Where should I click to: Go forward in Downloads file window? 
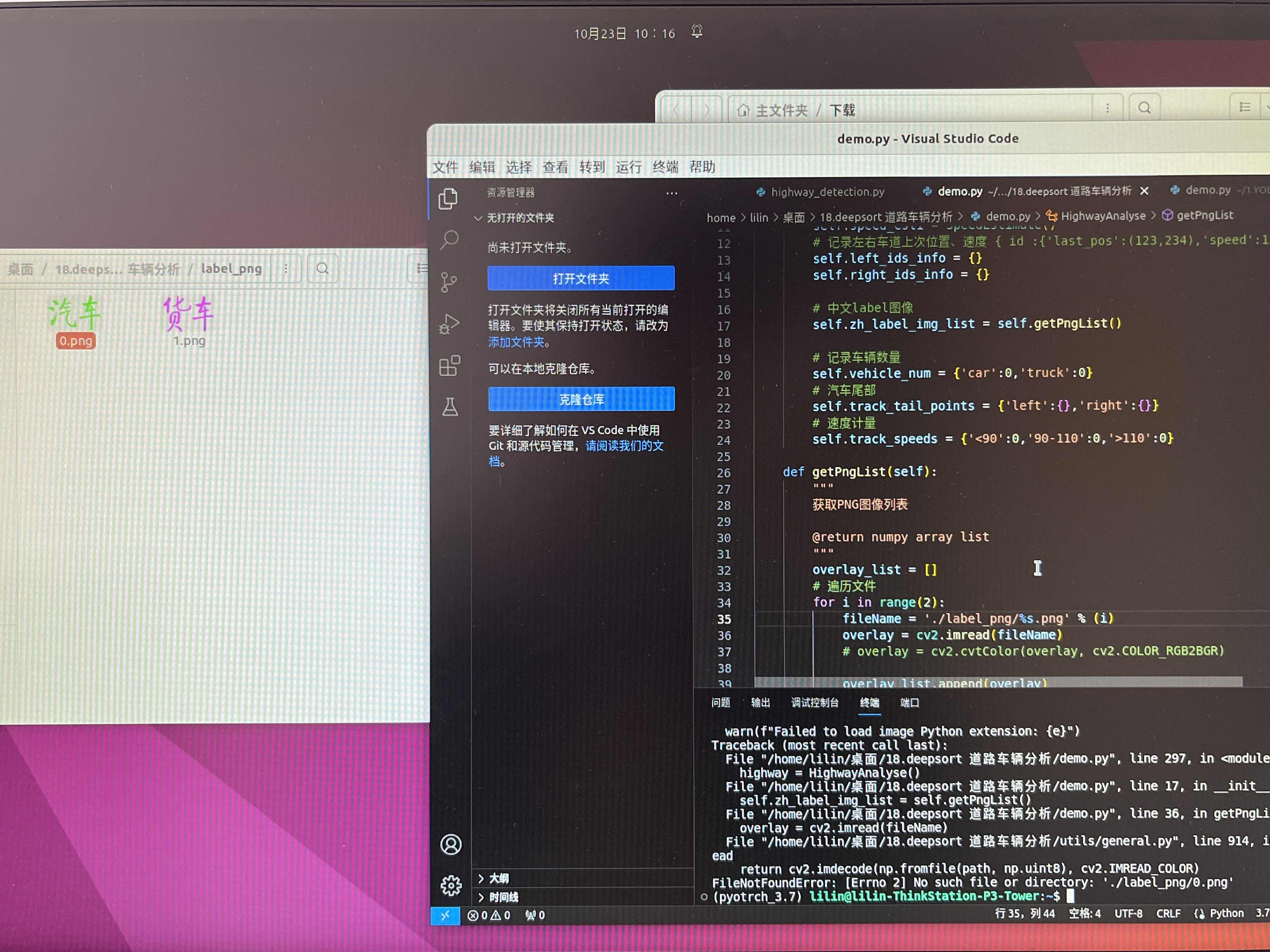tap(707, 110)
